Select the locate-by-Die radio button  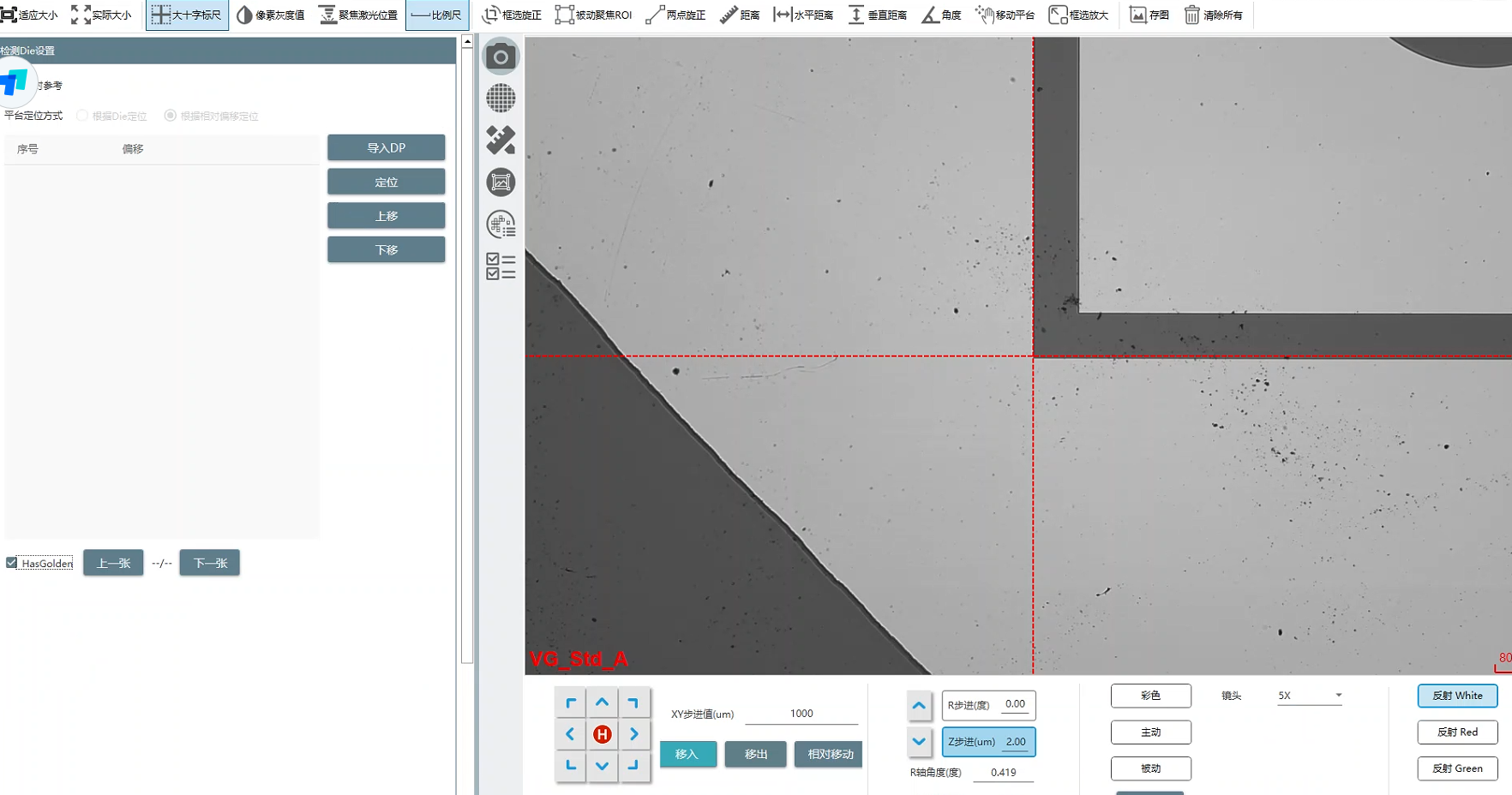[82, 116]
